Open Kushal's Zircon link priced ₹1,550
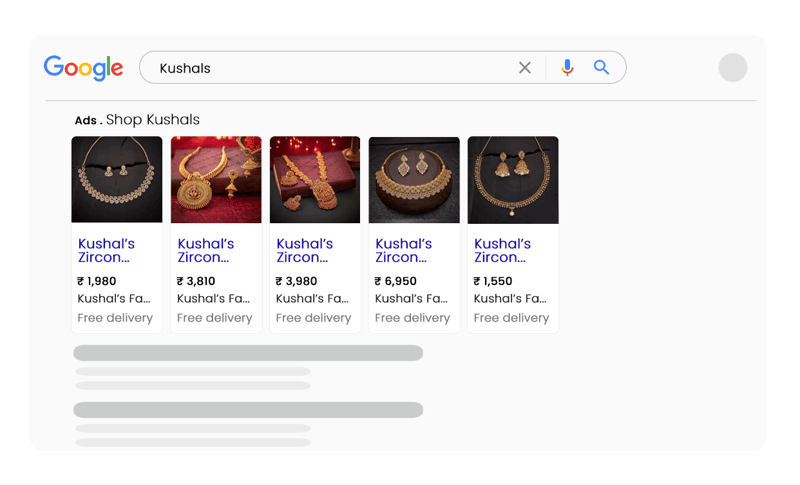The height and width of the screenshot is (485, 800). pyautogui.click(x=502, y=250)
